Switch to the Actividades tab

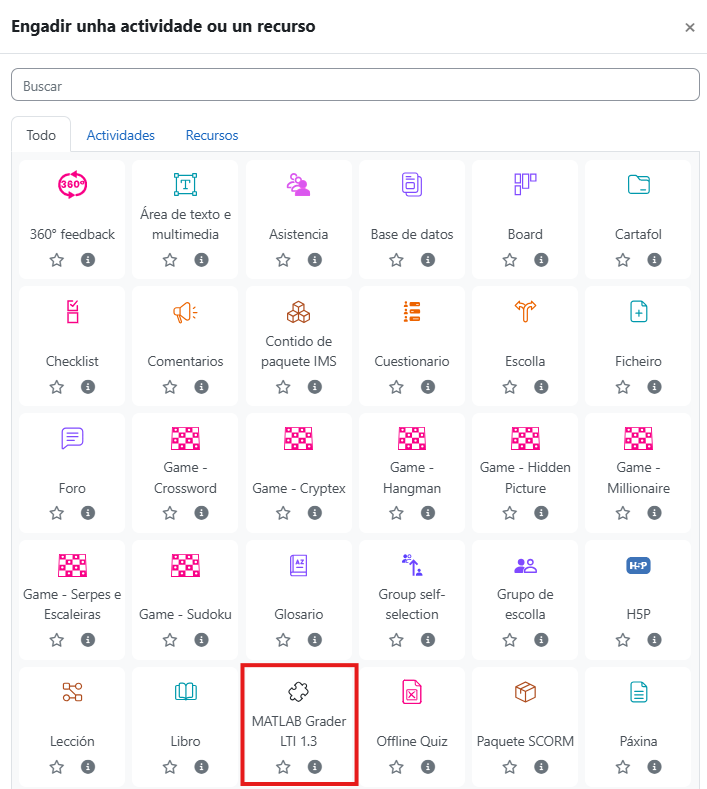(120, 135)
